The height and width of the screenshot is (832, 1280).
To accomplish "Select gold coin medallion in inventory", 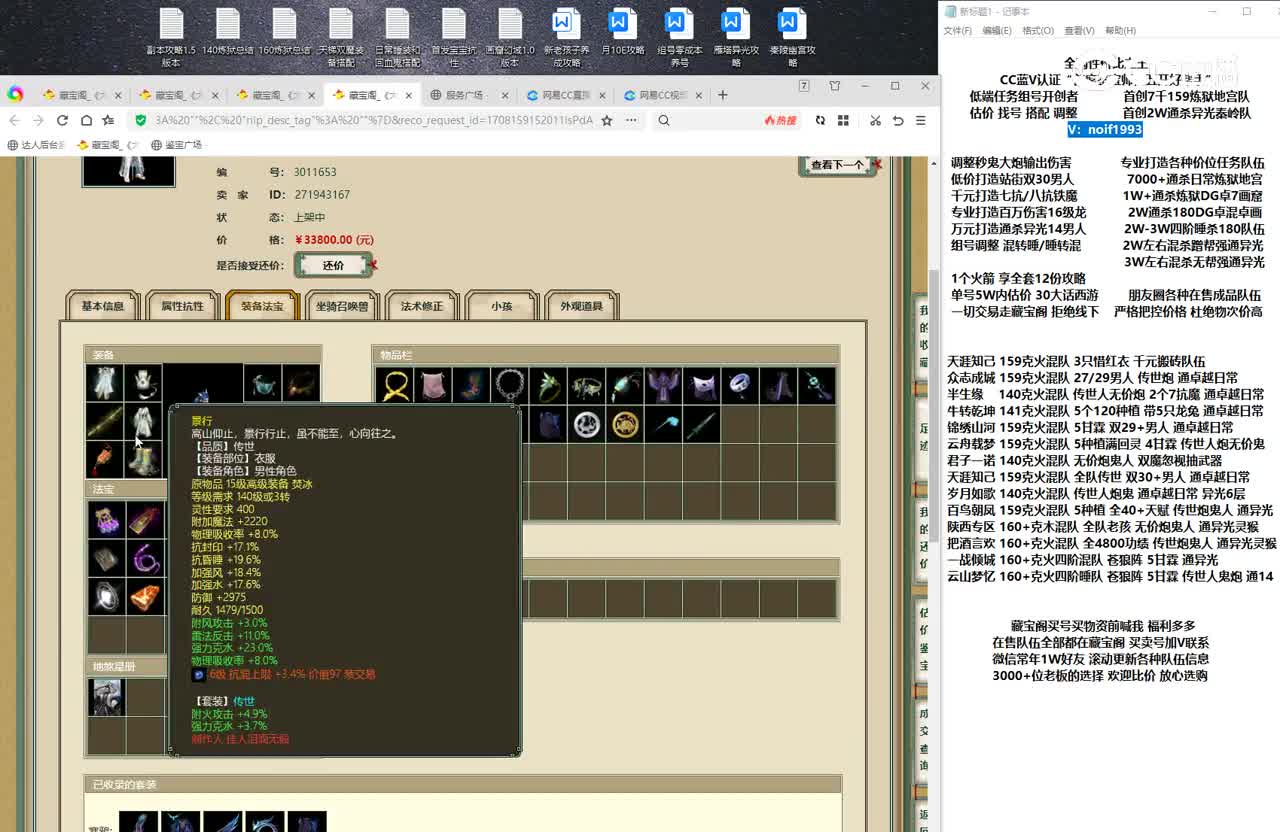I will (625, 424).
